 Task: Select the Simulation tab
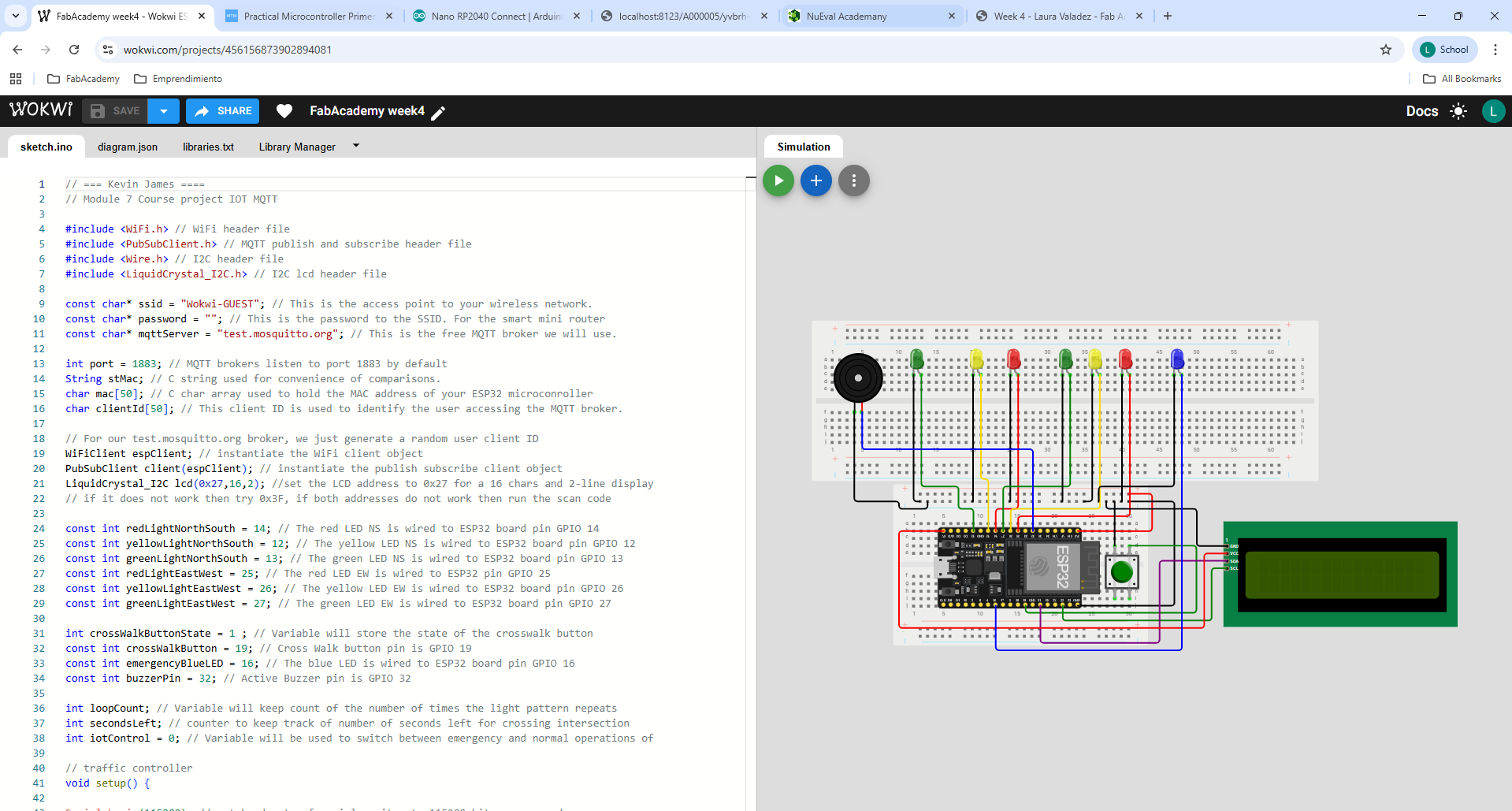point(804,147)
